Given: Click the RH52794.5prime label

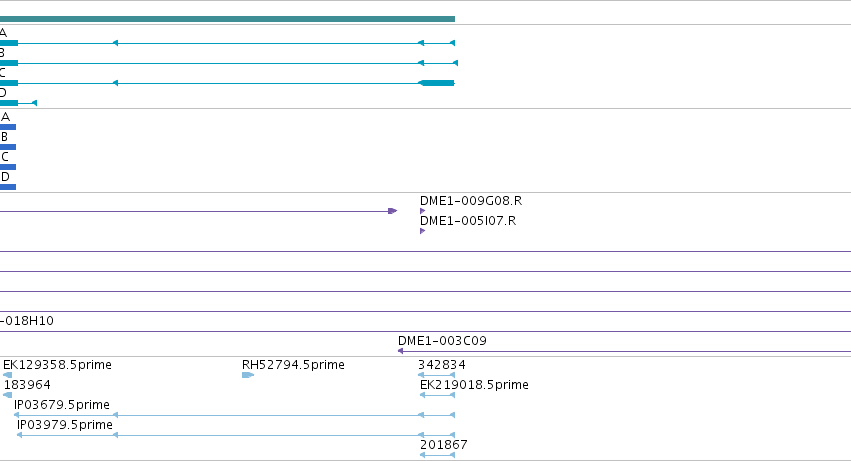Looking at the screenshot, I should (293, 365).
